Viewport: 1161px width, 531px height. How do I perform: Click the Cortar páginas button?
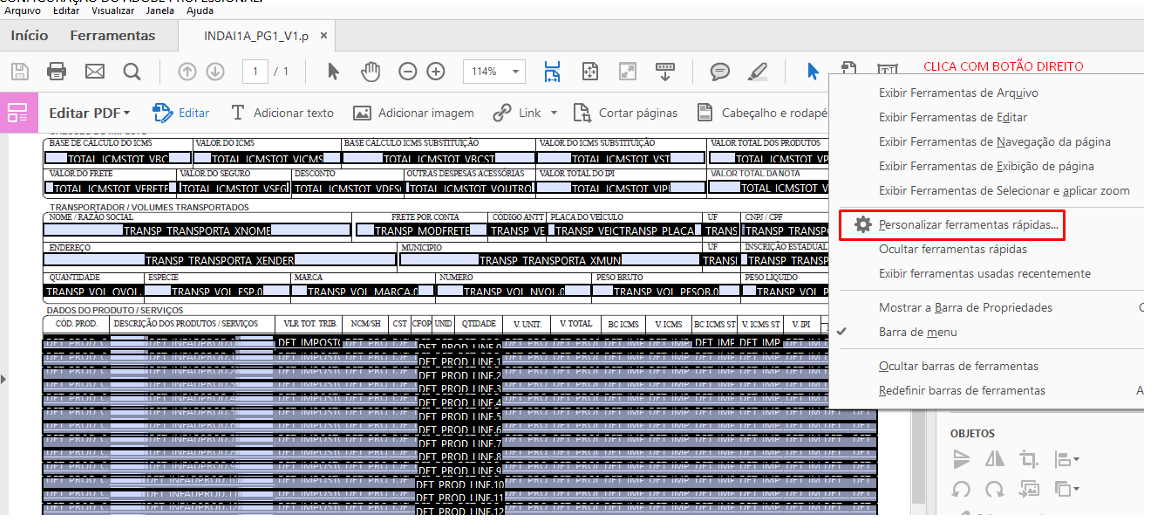625,113
